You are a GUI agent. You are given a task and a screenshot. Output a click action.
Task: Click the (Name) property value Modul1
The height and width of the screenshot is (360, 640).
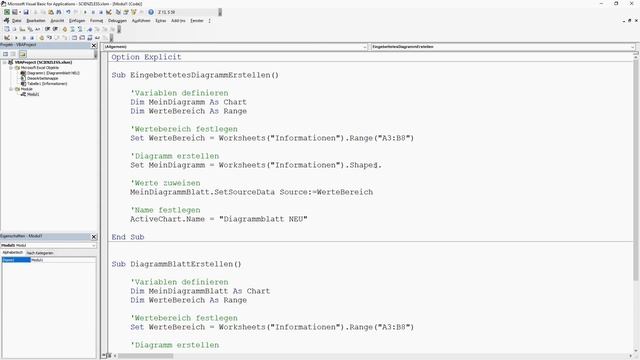pyautogui.click(x=63, y=260)
